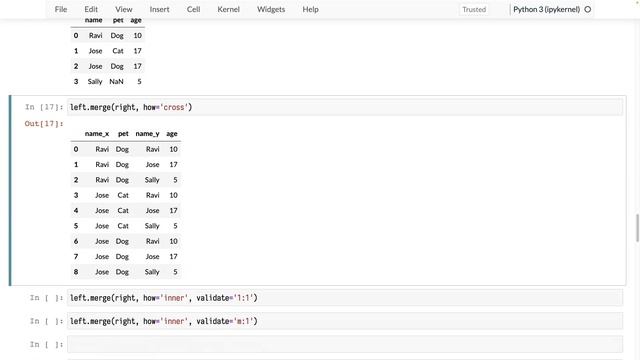
Task: Click Sally name cell in upper table
Action: [x=95, y=82]
